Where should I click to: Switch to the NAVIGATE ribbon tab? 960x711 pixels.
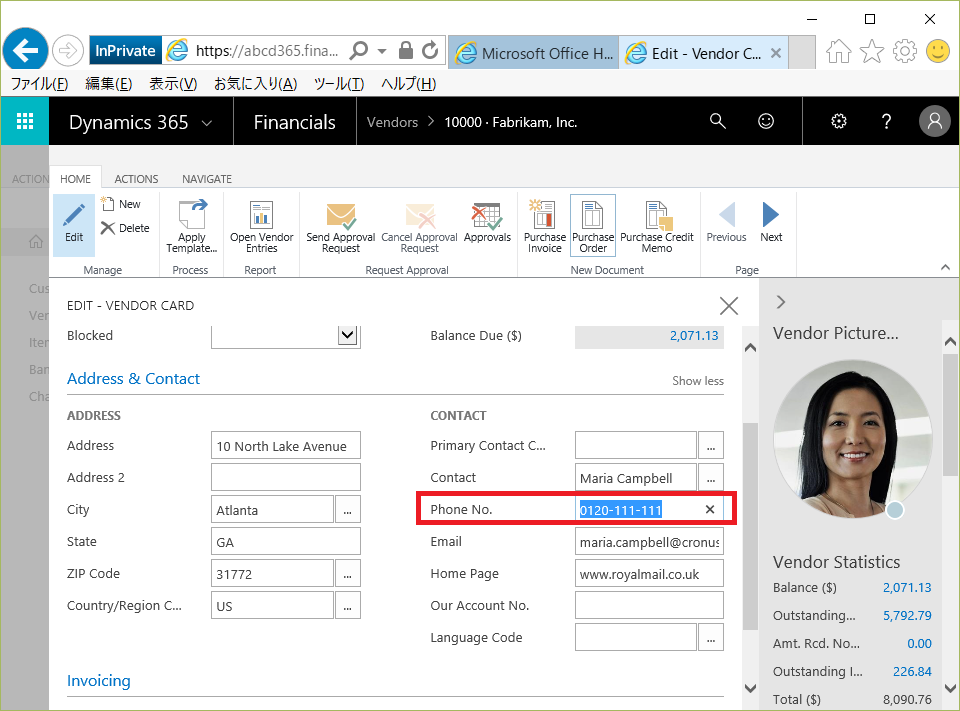point(207,179)
